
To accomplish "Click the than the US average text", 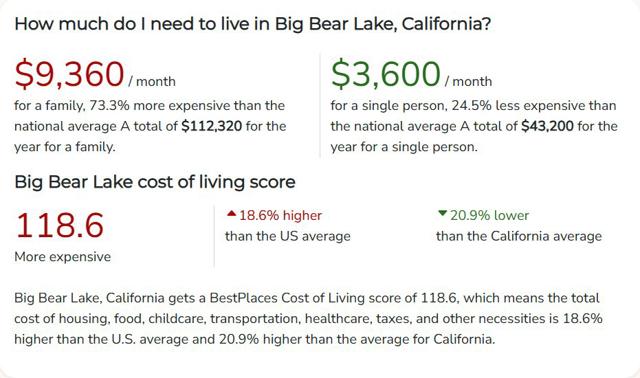I will [288, 236].
